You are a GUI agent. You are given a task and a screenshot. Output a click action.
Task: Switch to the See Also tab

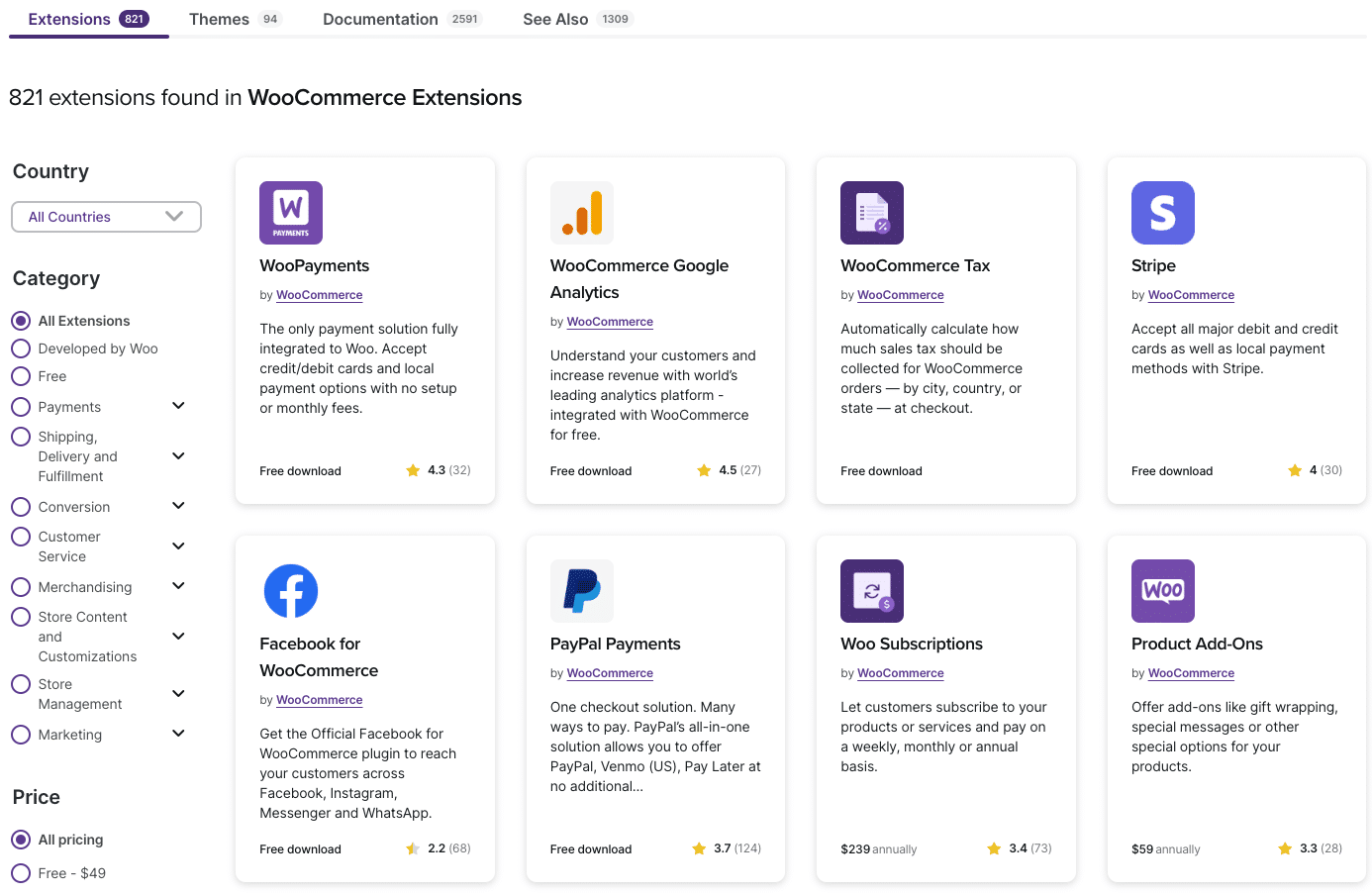coord(577,19)
